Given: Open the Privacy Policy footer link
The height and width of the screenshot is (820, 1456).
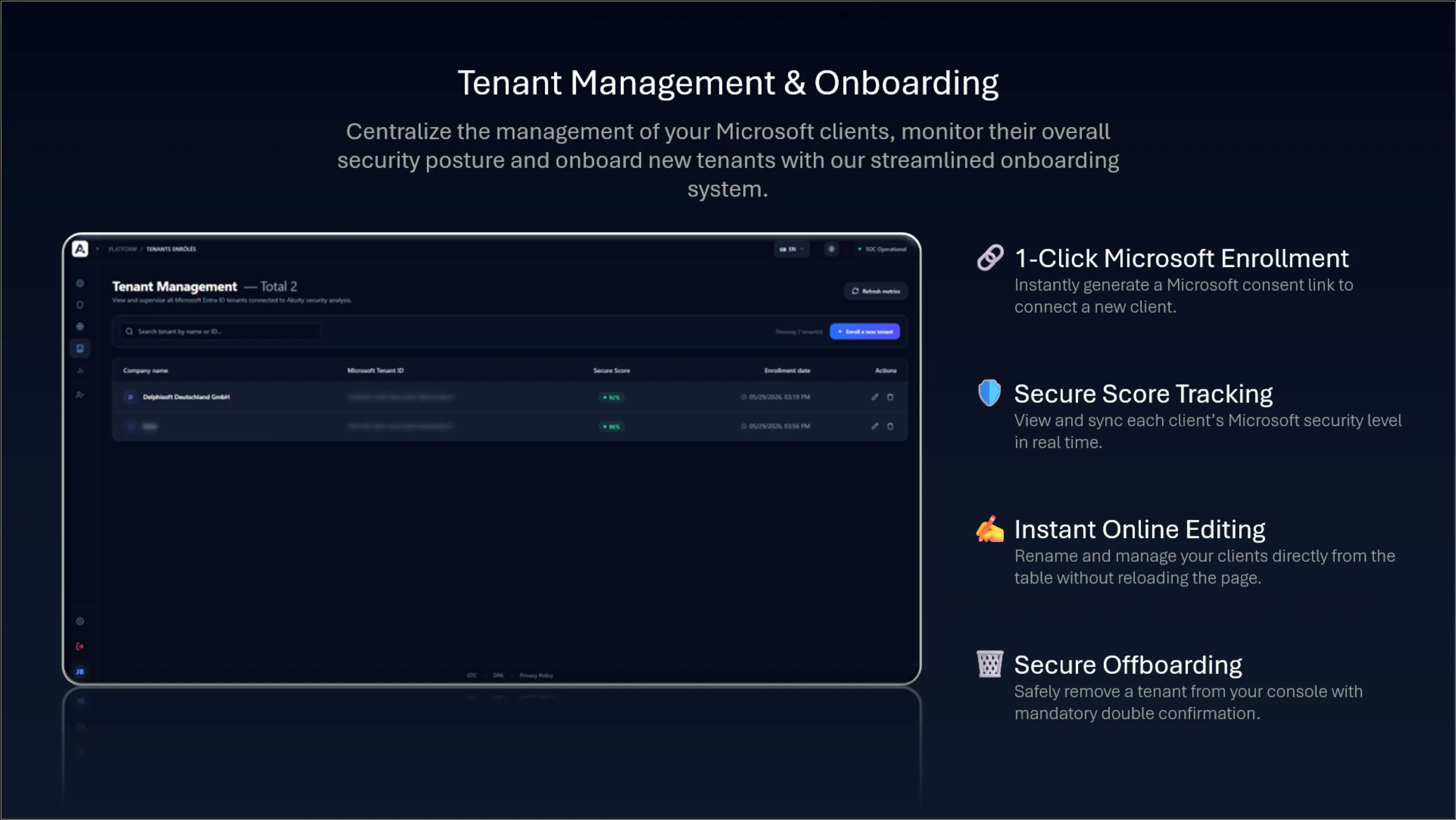Looking at the screenshot, I should [536, 676].
